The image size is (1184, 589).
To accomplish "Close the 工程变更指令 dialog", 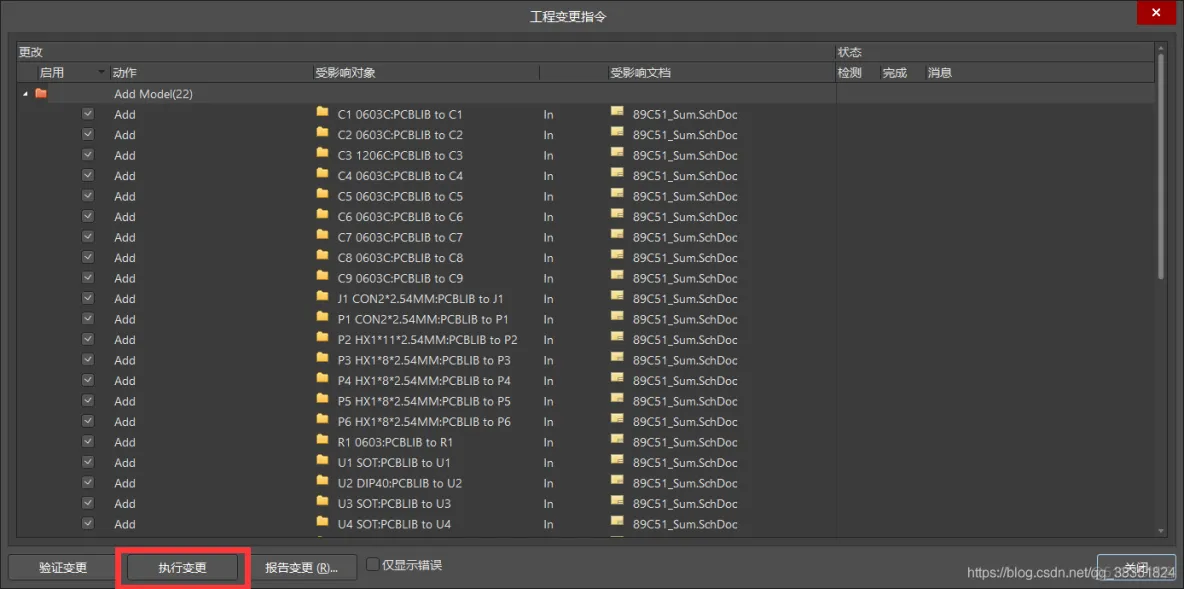I will pos(1155,14).
